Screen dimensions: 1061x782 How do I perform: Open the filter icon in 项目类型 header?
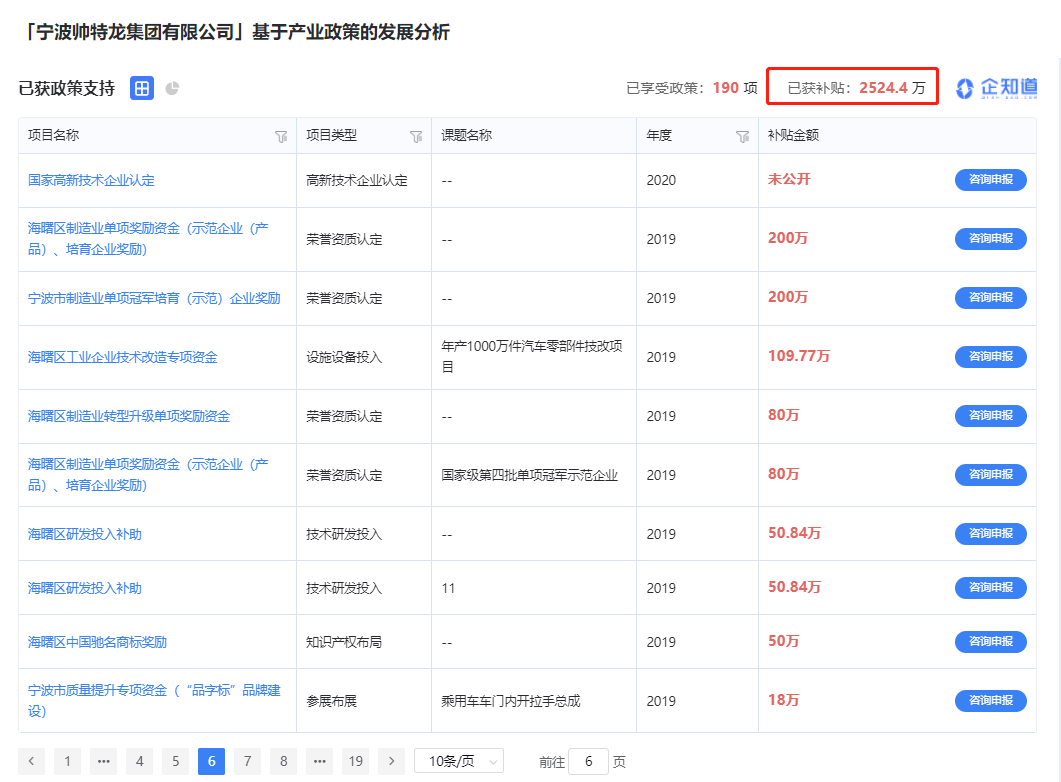416,137
